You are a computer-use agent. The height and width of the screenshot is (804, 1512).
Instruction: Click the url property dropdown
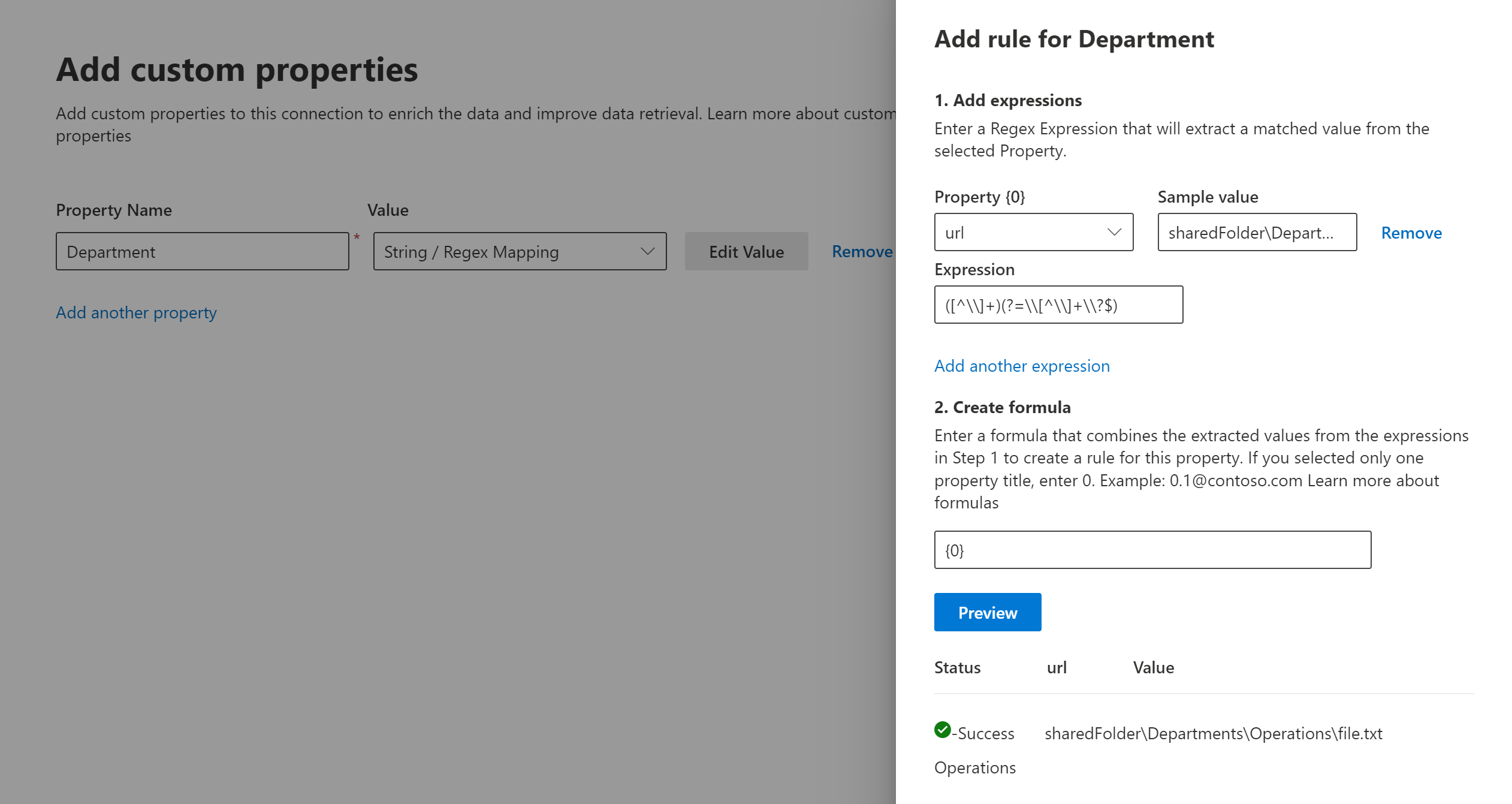coord(1032,232)
